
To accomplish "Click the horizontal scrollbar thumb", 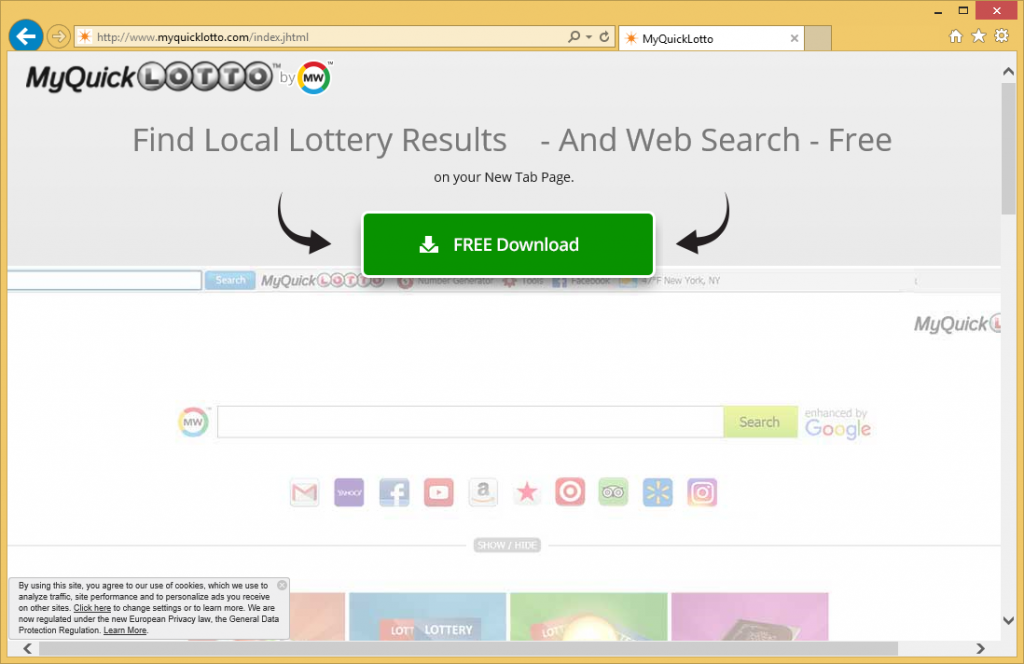I will [x=468, y=648].
